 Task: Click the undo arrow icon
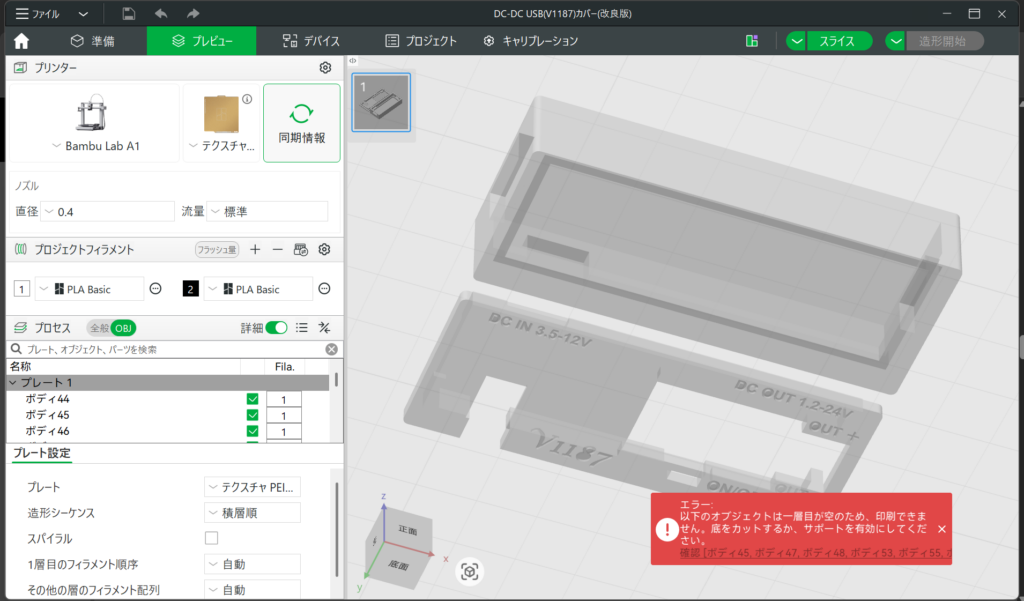pyautogui.click(x=161, y=14)
